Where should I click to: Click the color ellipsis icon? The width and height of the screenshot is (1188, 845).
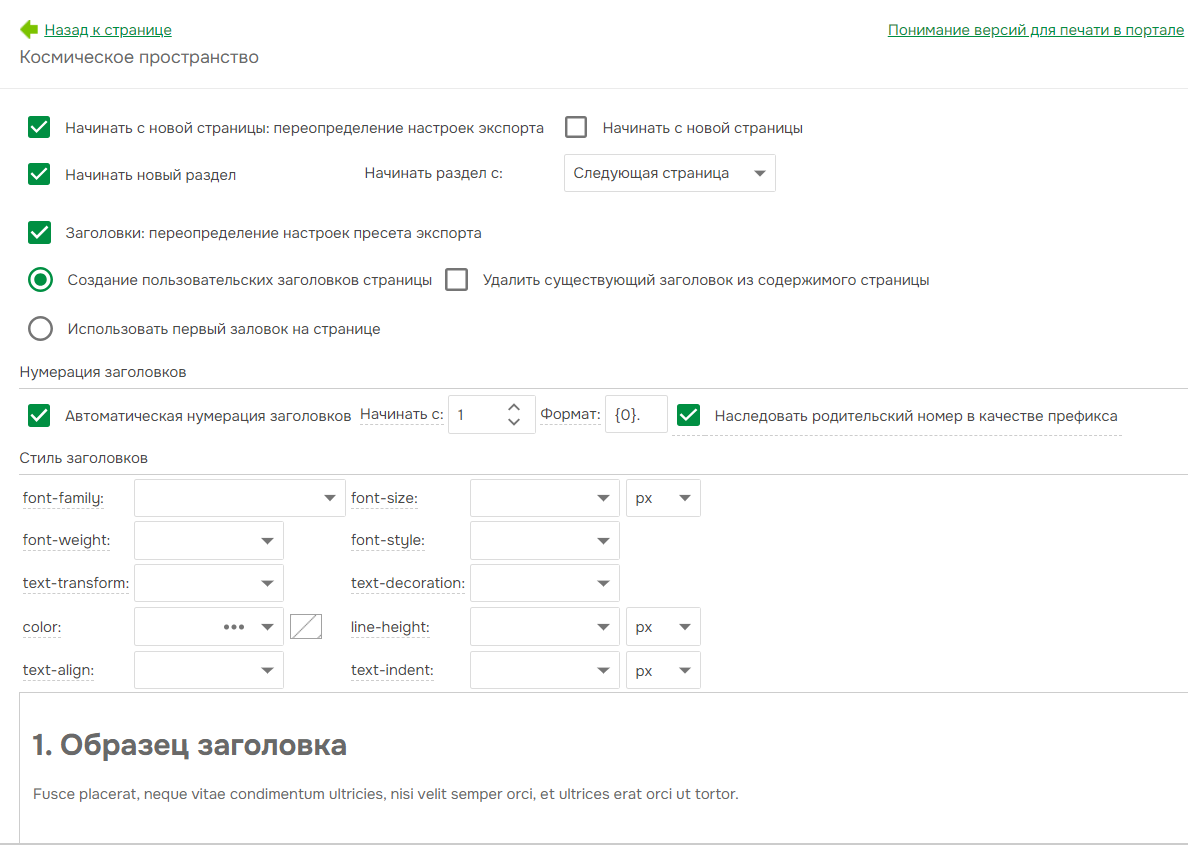(x=234, y=627)
